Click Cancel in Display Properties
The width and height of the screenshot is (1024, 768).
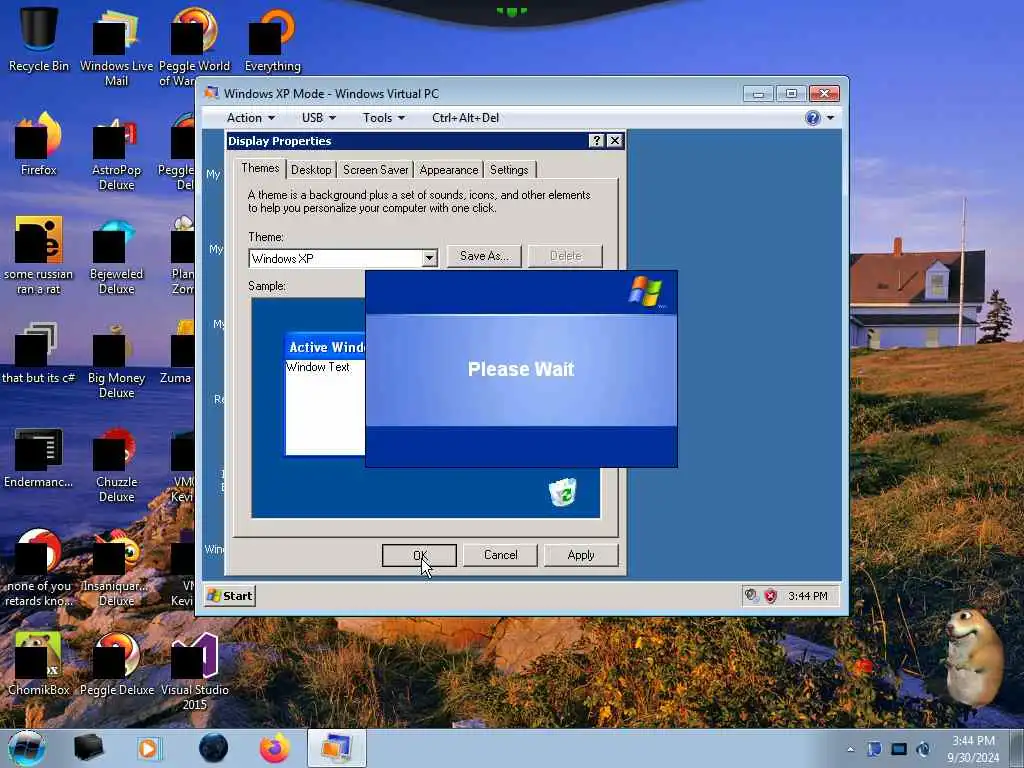(500, 555)
